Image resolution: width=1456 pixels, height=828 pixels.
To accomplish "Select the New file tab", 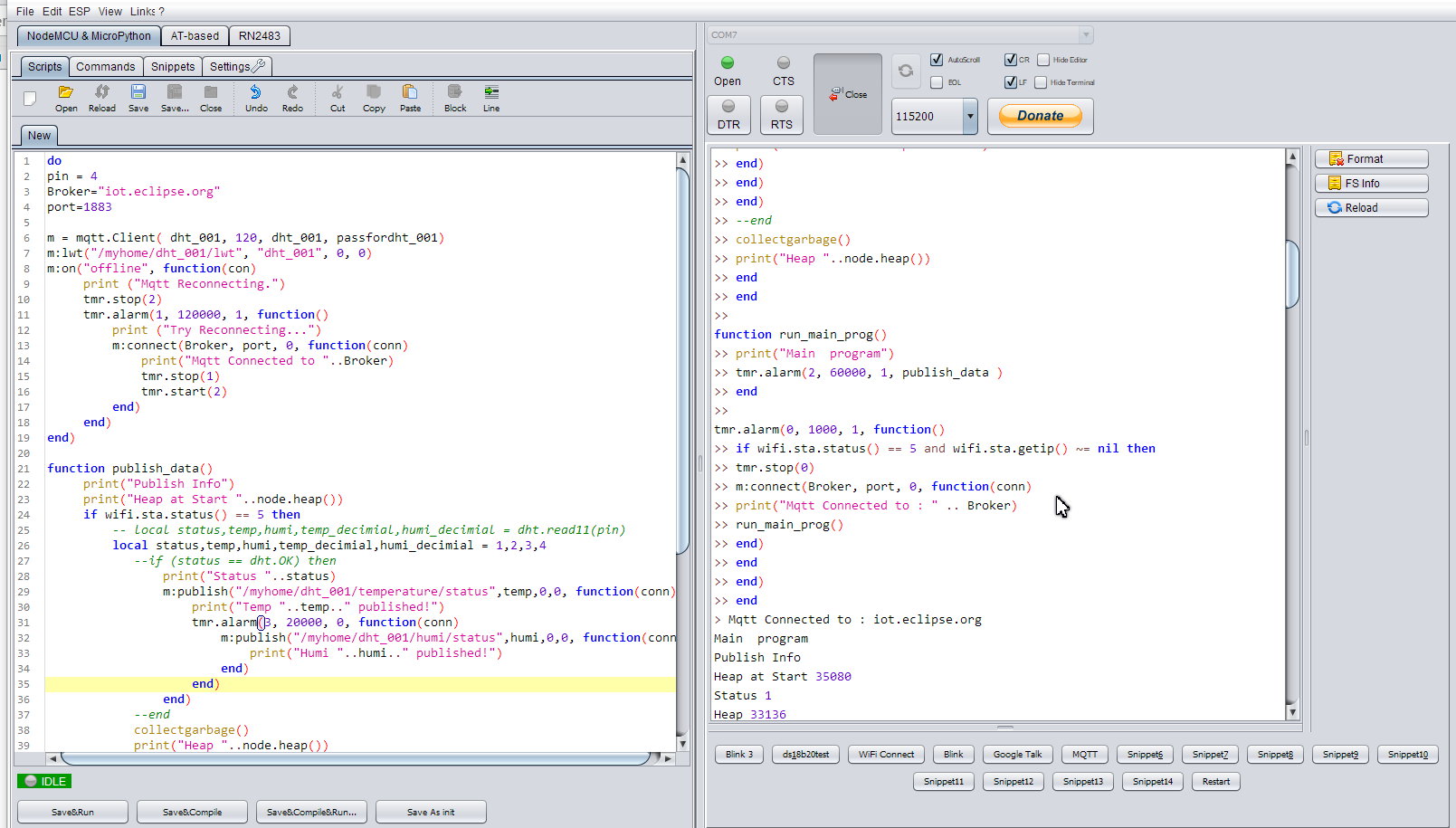I will tap(39, 136).
